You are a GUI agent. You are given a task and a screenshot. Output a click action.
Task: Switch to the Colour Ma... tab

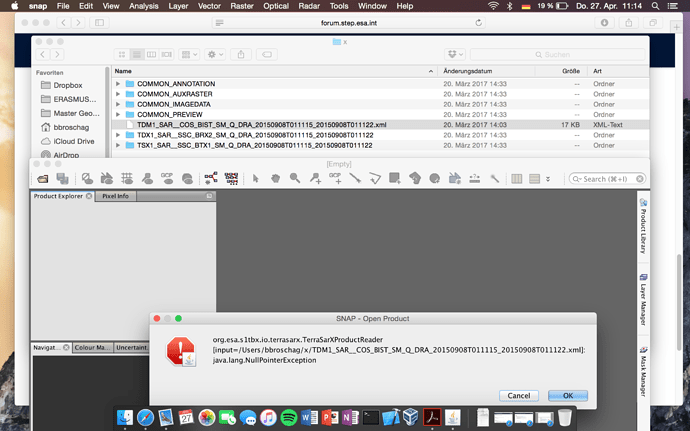[93, 347]
